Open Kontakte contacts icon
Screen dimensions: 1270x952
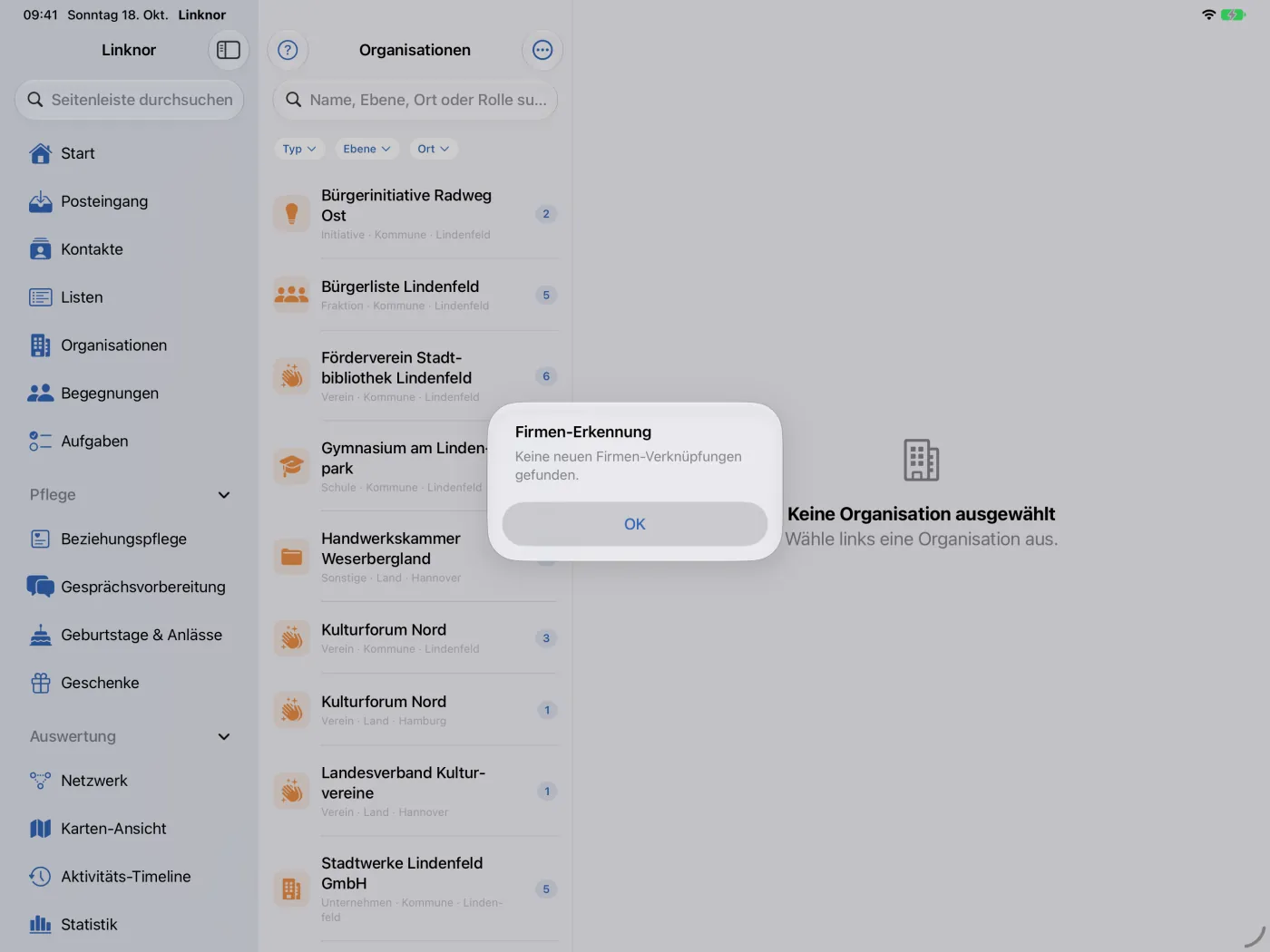(41, 249)
